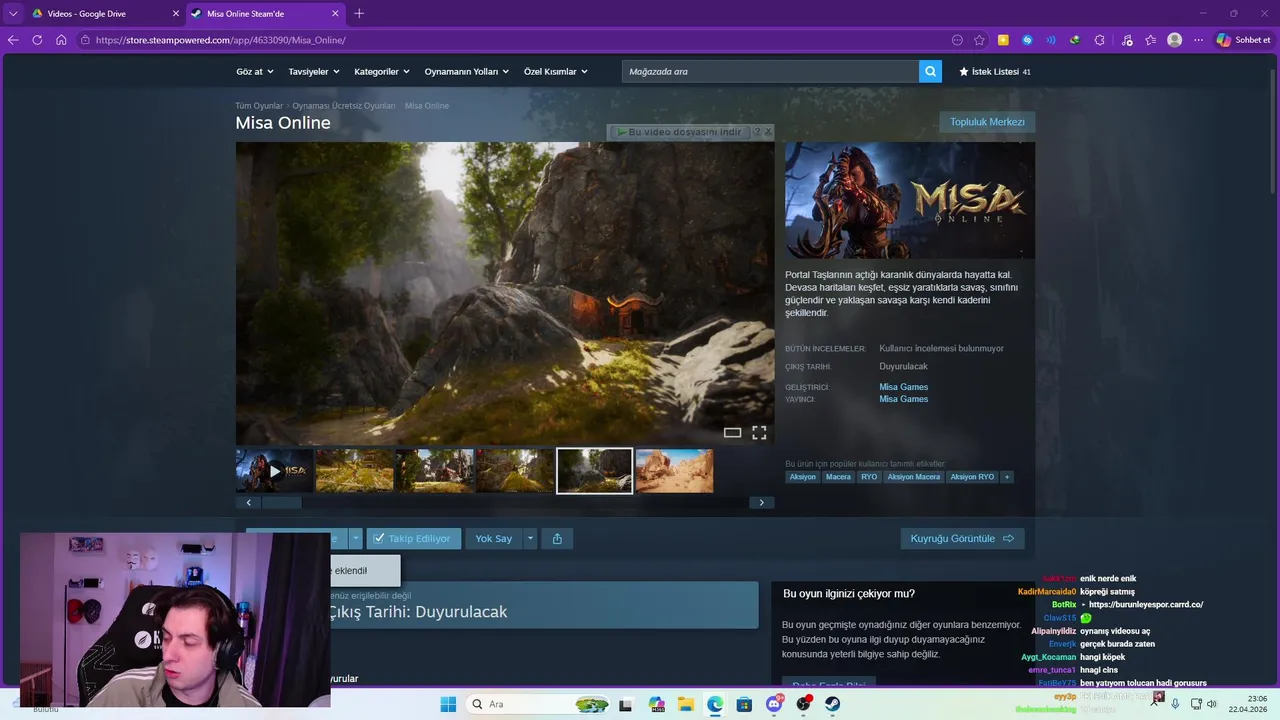Enter fullscreen on the media viewer

click(759, 433)
